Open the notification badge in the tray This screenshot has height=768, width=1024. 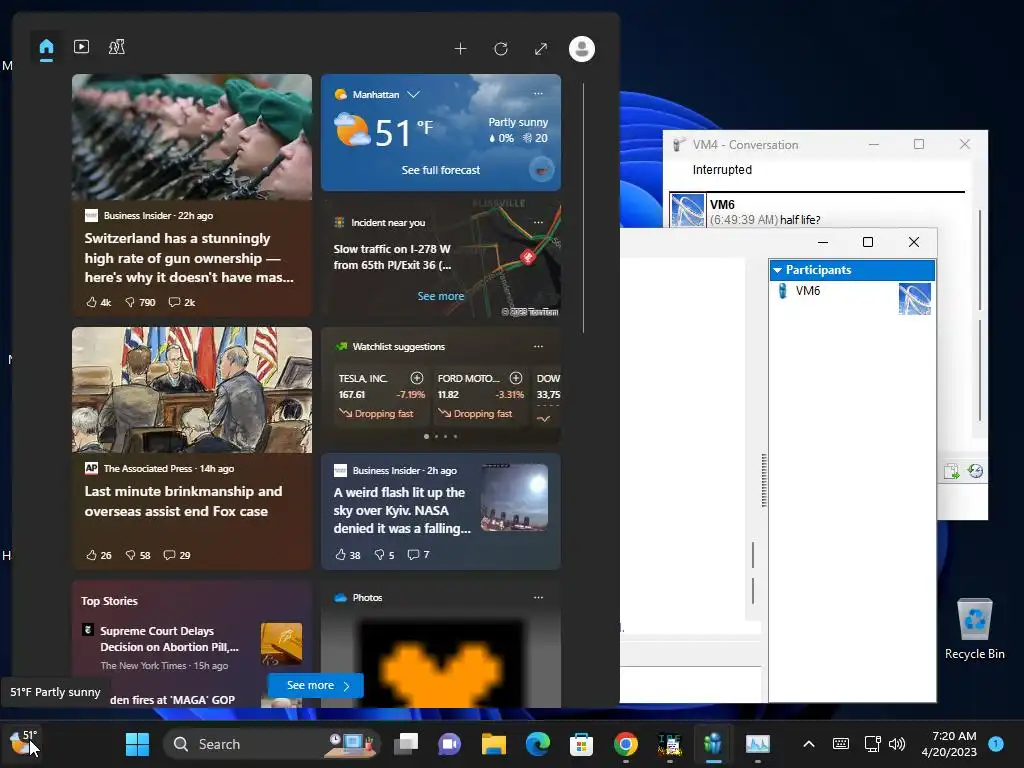[996, 743]
